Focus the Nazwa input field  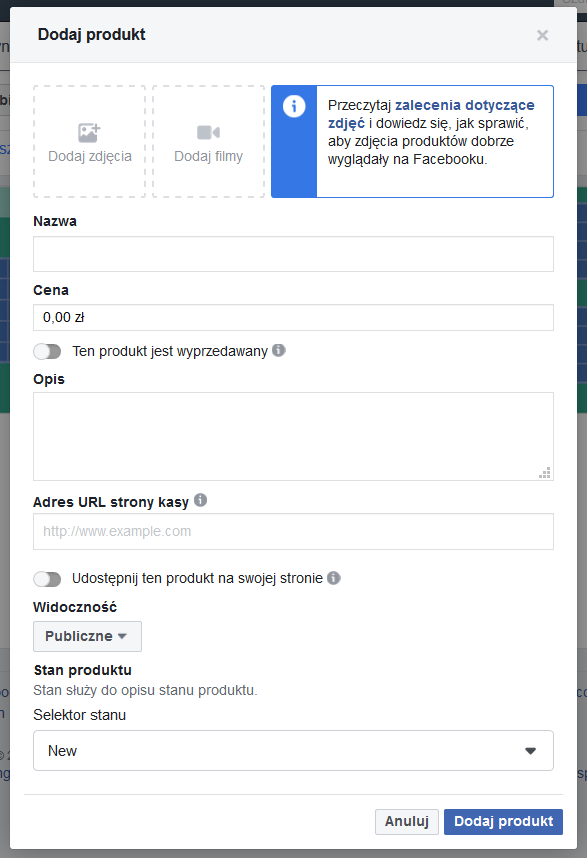click(x=293, y=254)
